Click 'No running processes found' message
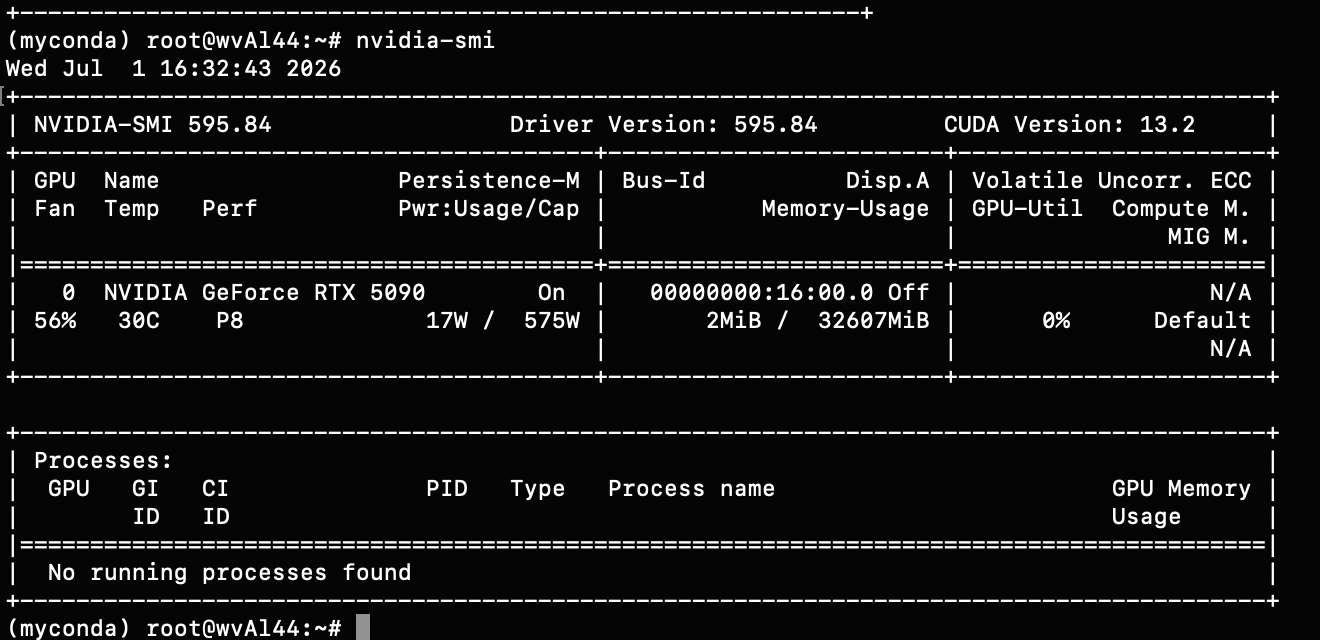Viewport: 1320px width, 640px height. 230,573
